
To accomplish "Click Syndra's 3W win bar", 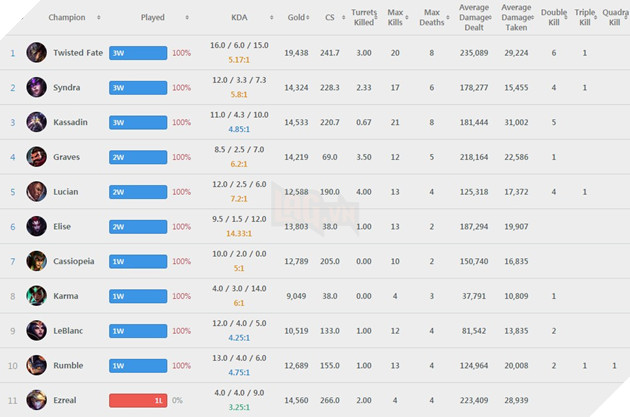I will pos(138,88).
